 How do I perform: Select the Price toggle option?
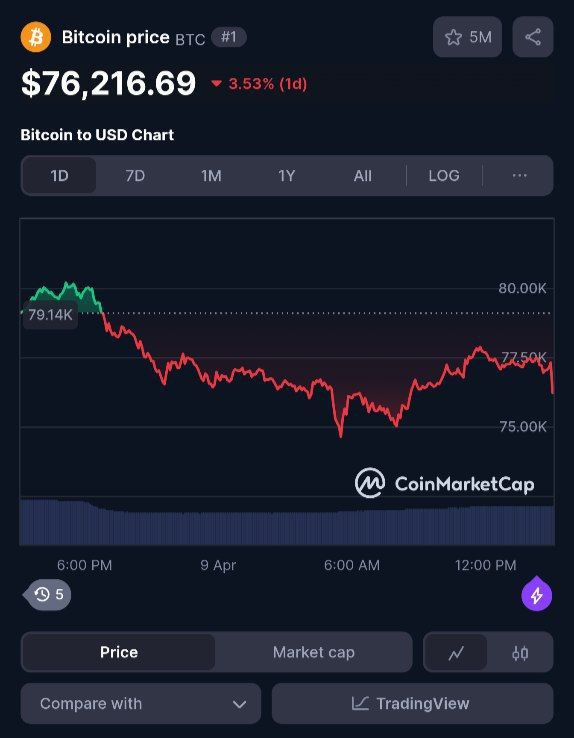[119, 652]
